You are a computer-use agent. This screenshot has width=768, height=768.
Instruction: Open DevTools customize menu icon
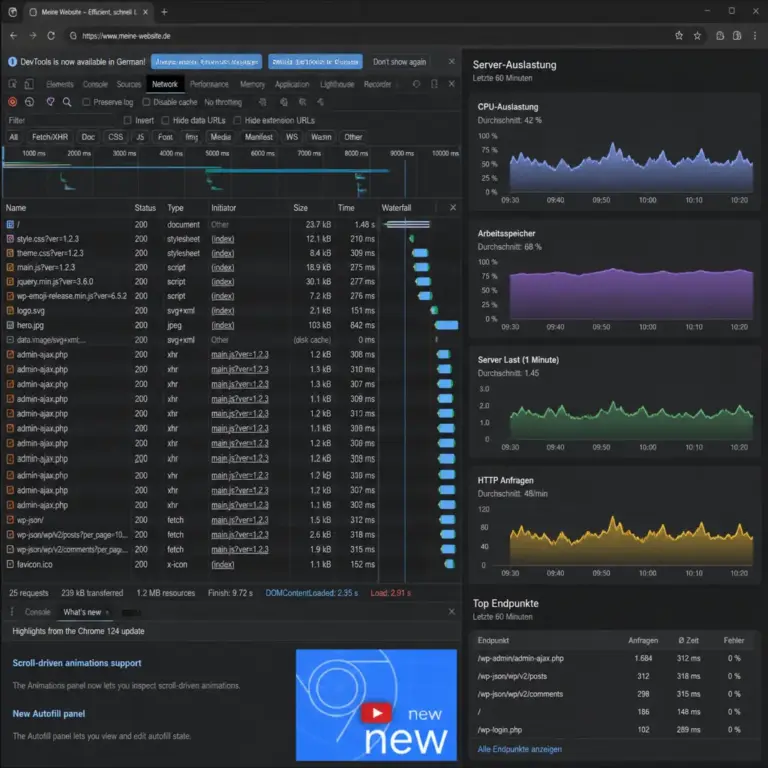(x=434, y=84)
